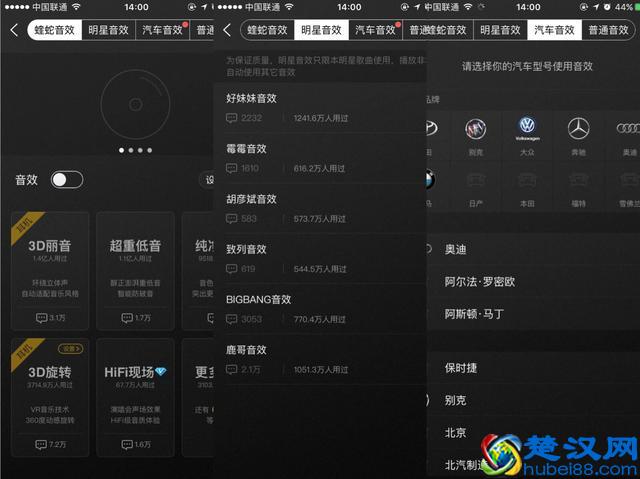
Task: Open comments icon under 霉霉音效
Action: 231,169
